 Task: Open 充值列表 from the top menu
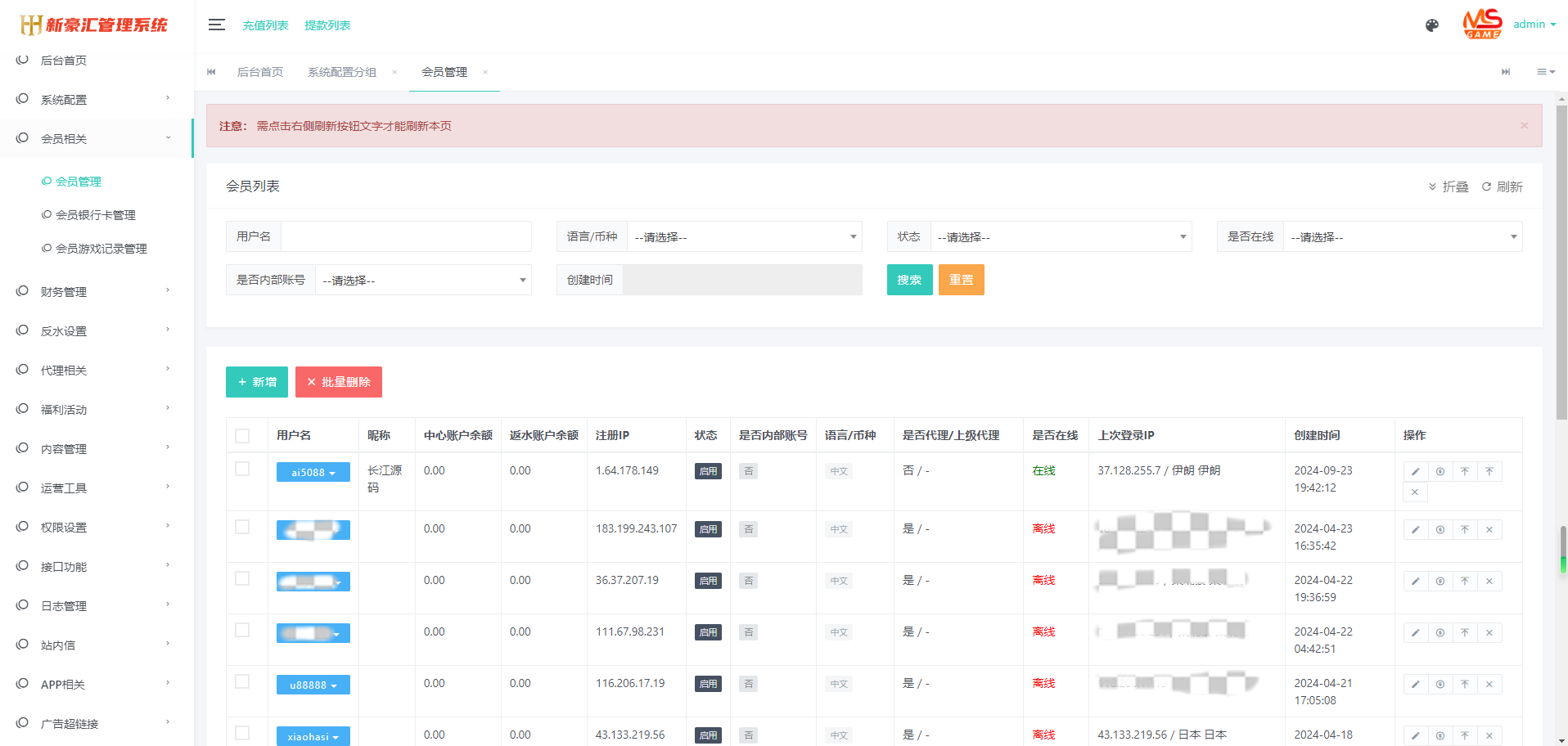tap(264, 25)
